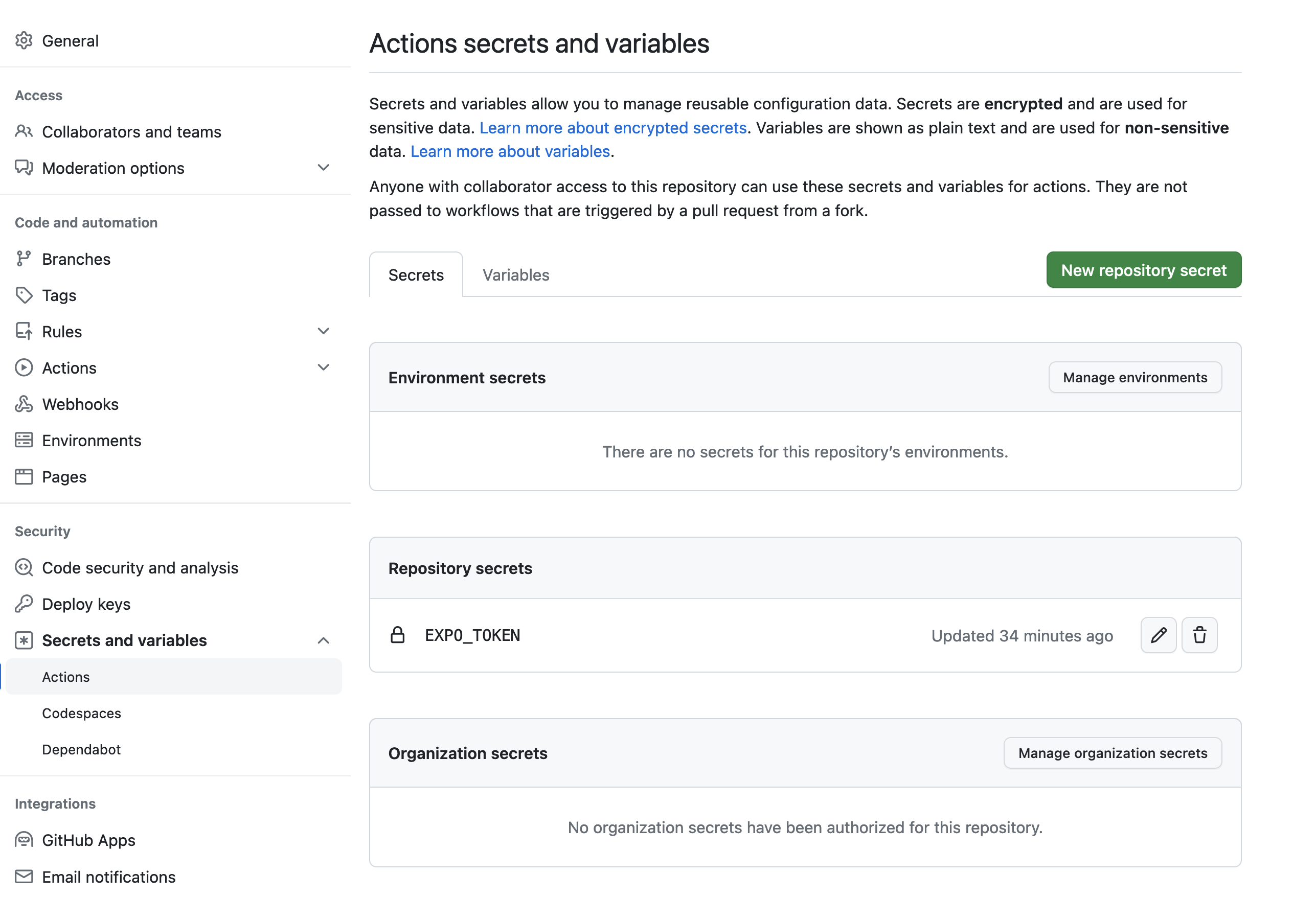Viewport: 1316px width, 920px height.
Task: Select Codespaces under Secrets and variables
Action: [81, 713]
